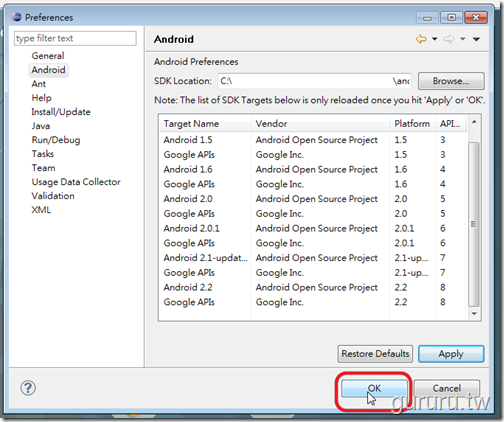The image size is (504, 422).
Task: Open XML preferences category
Action: tap(41, 210)
